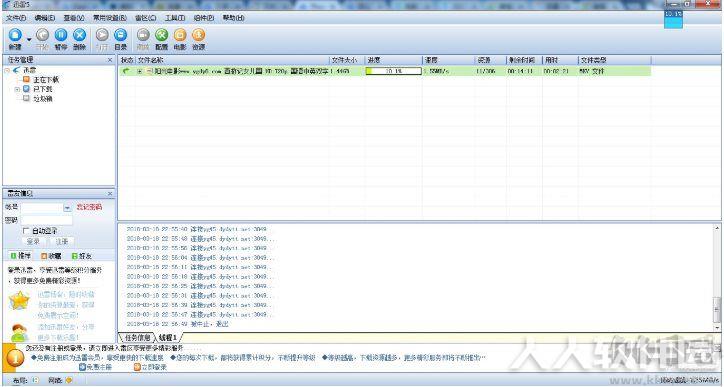Select 已下载 folder in task tree
Image resolution: width=724 pixels, height=387 pixels.
(x=42, y=89)
